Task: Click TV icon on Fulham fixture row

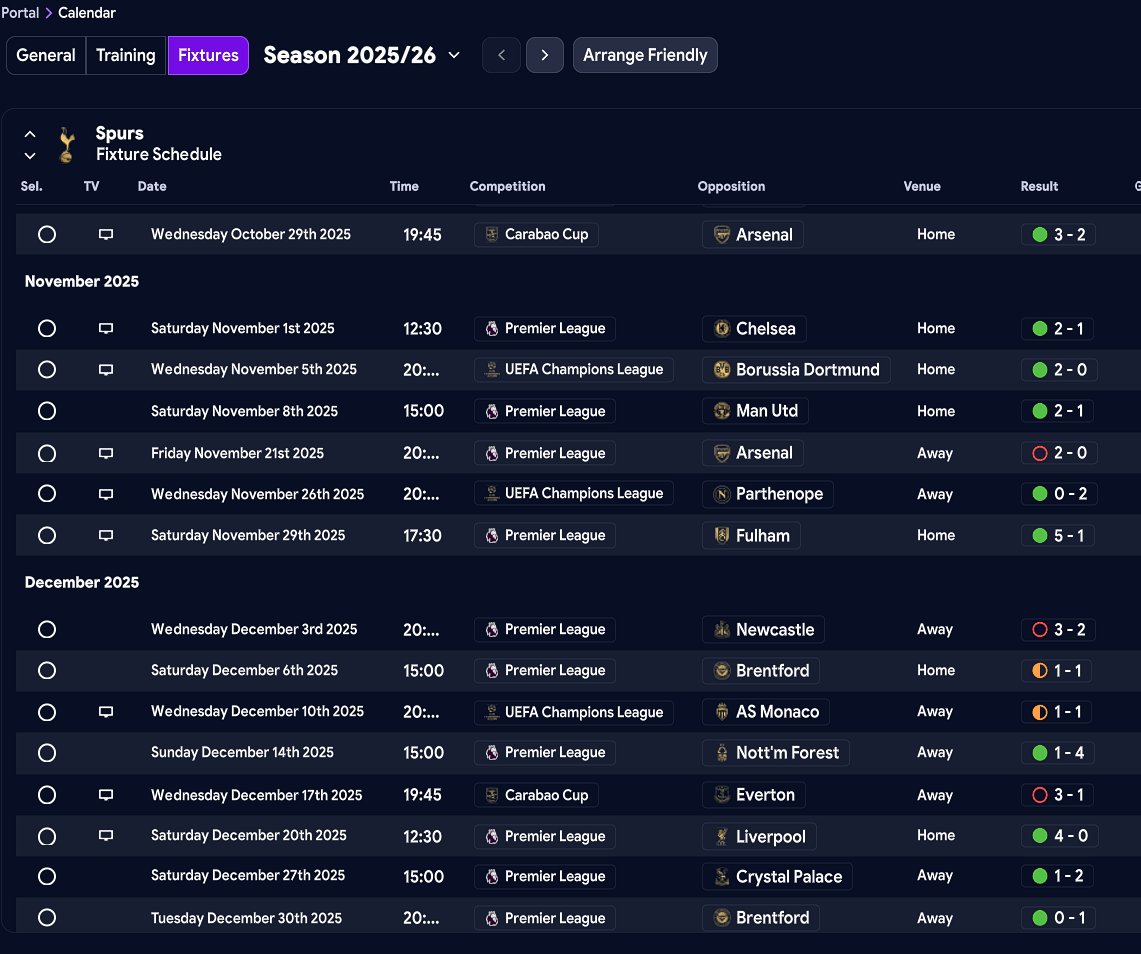Action: coord(106,536)
